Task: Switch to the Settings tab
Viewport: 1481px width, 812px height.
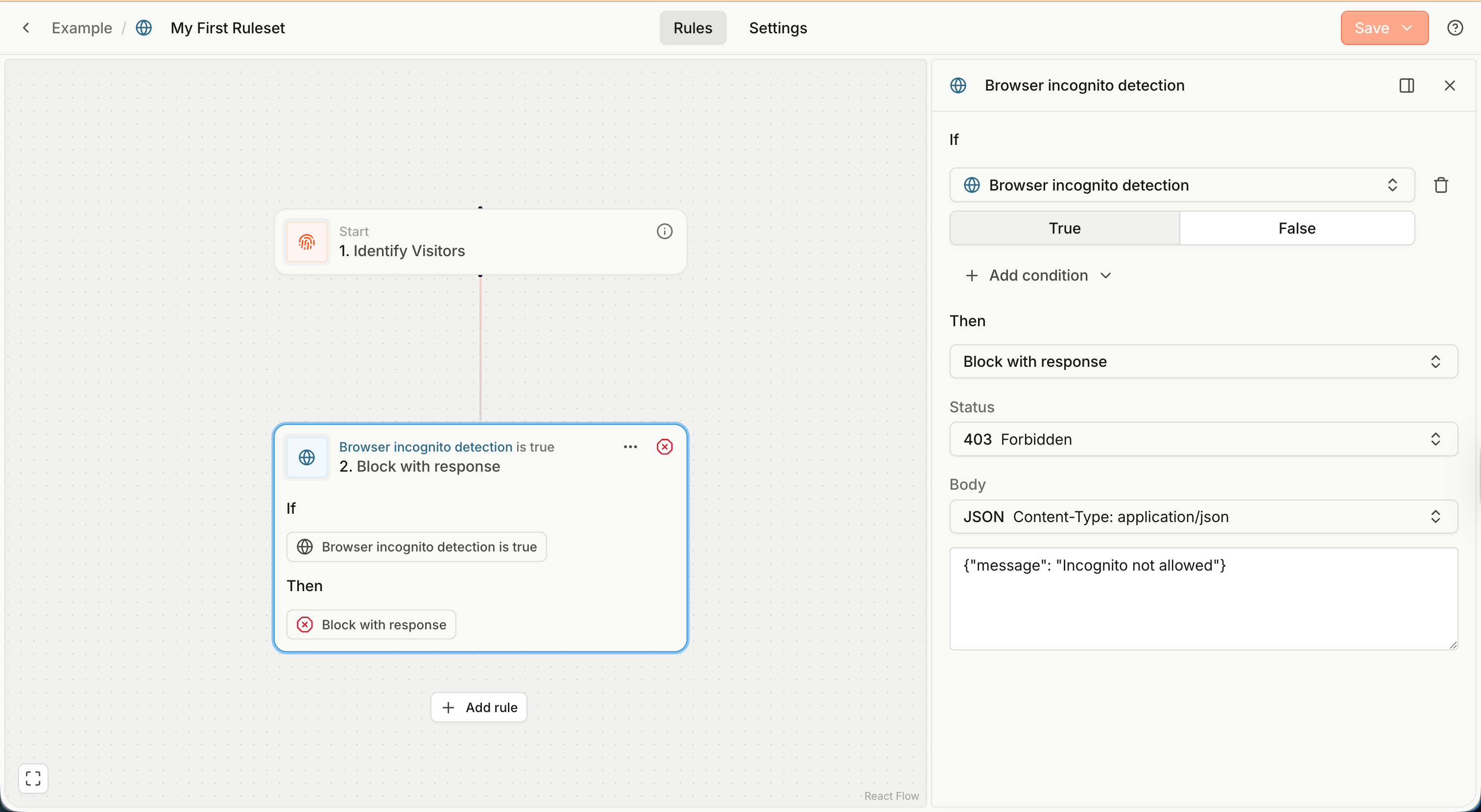Action: (x=777, y=27)
